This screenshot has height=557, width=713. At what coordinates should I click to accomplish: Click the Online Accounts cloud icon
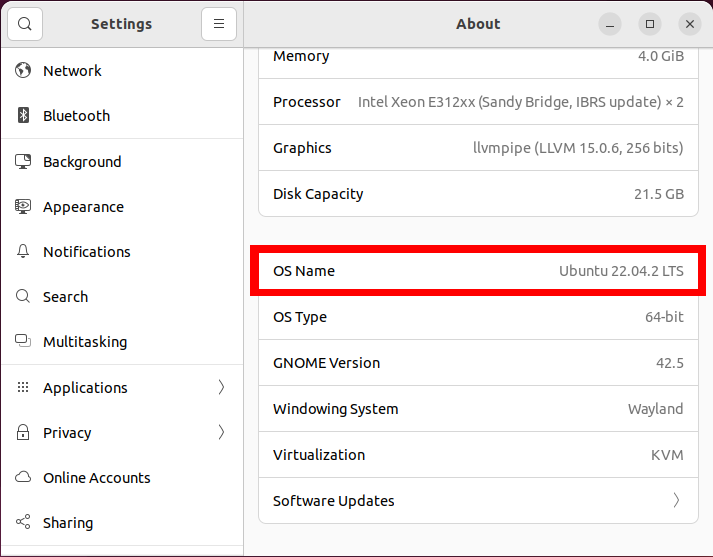point(23,477)
